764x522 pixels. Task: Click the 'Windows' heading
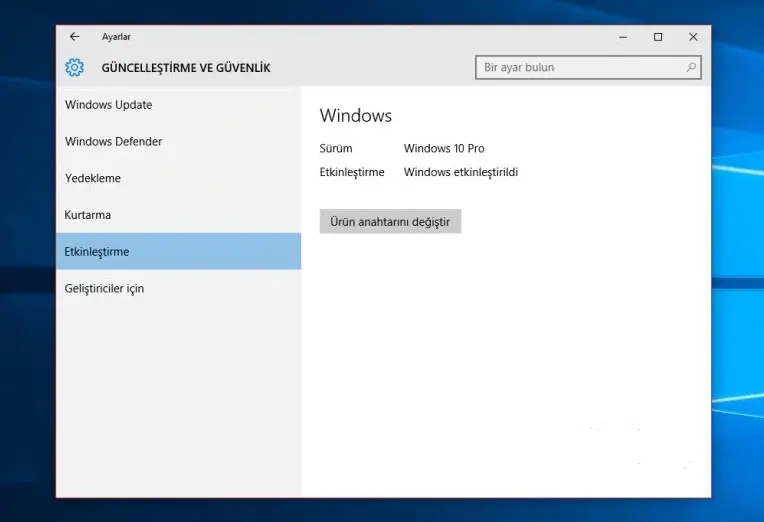(356, 116)
